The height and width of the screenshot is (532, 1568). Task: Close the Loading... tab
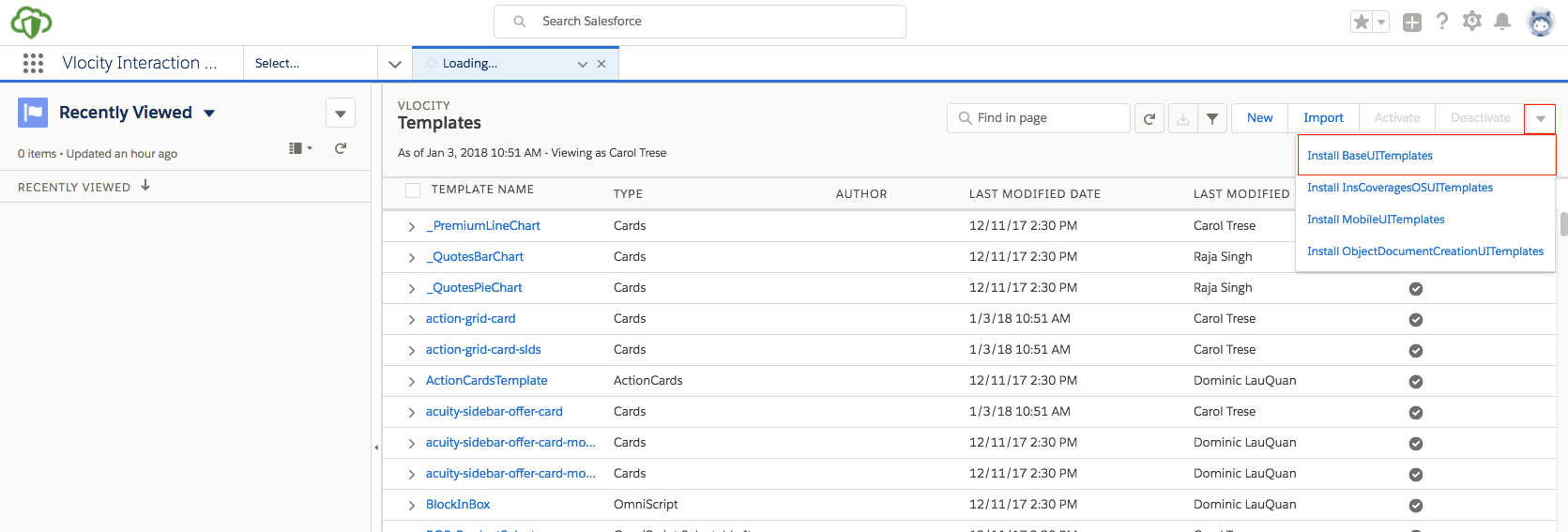[x=601, y=64]
